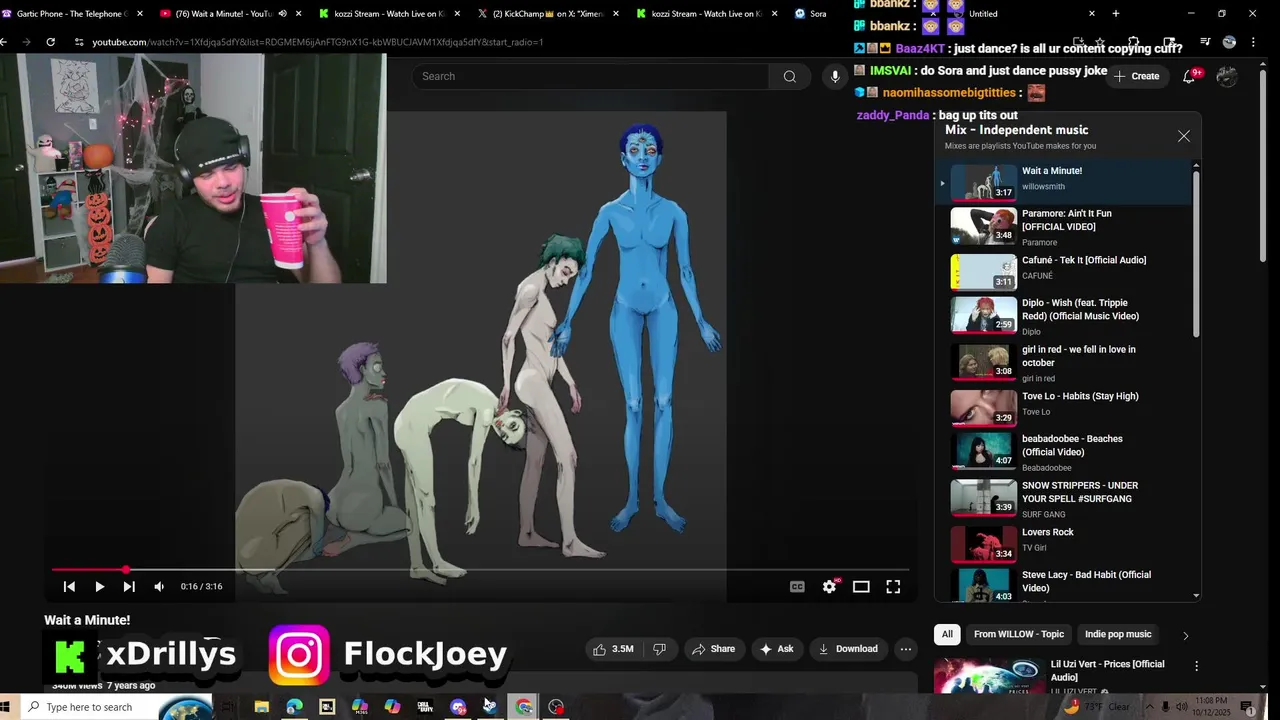1280x720 pixels.
Task: Toggle closed captions on the video
Action: pos(797,587)
